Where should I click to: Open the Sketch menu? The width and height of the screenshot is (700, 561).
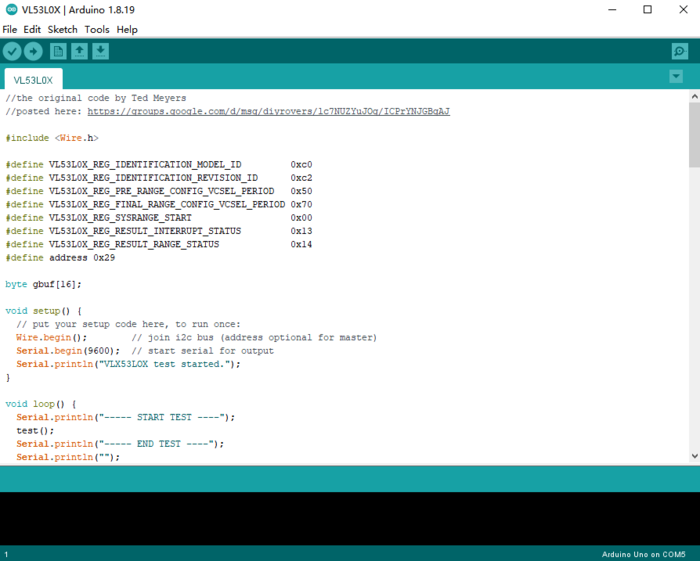point(62,29)
